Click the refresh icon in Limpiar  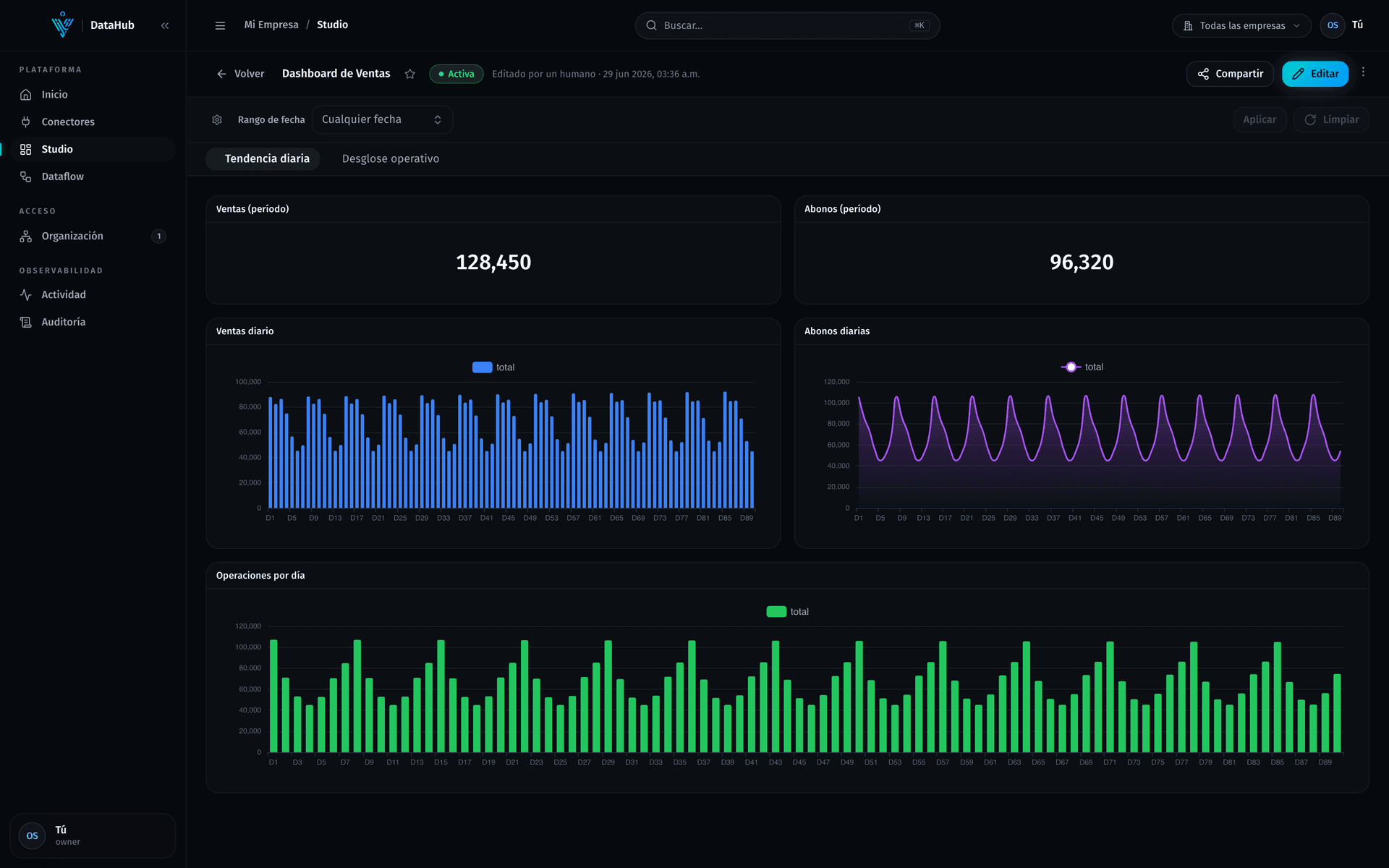pyautogui.click(x=1310, y=119)
